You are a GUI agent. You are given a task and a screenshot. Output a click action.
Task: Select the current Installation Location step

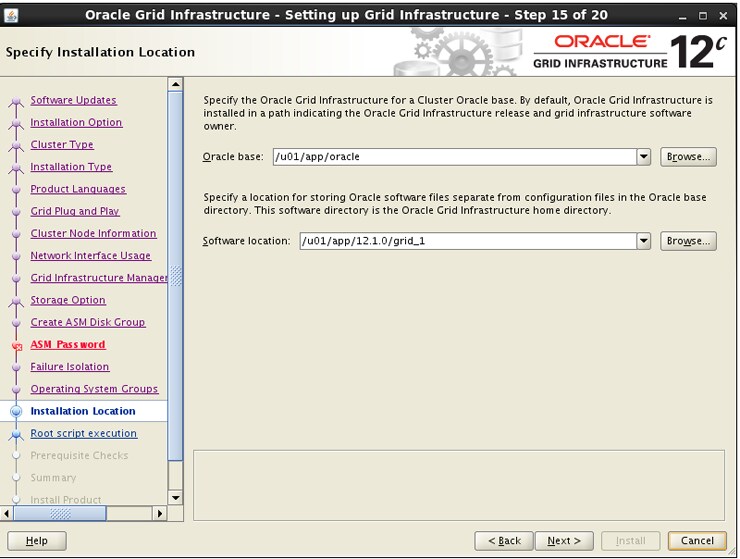click(x=83, y=411)
